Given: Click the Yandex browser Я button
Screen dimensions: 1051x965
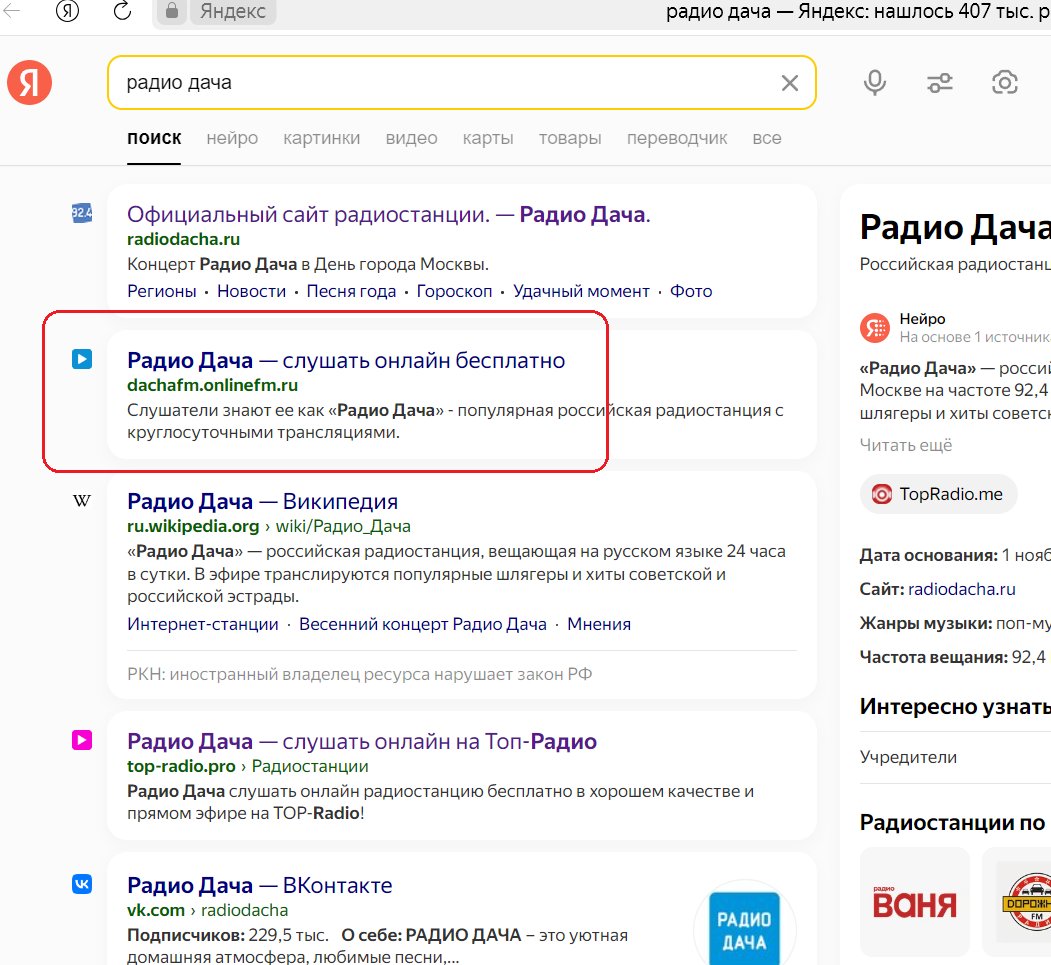Looking at the screenshot, I should click(x=67, y=11).
